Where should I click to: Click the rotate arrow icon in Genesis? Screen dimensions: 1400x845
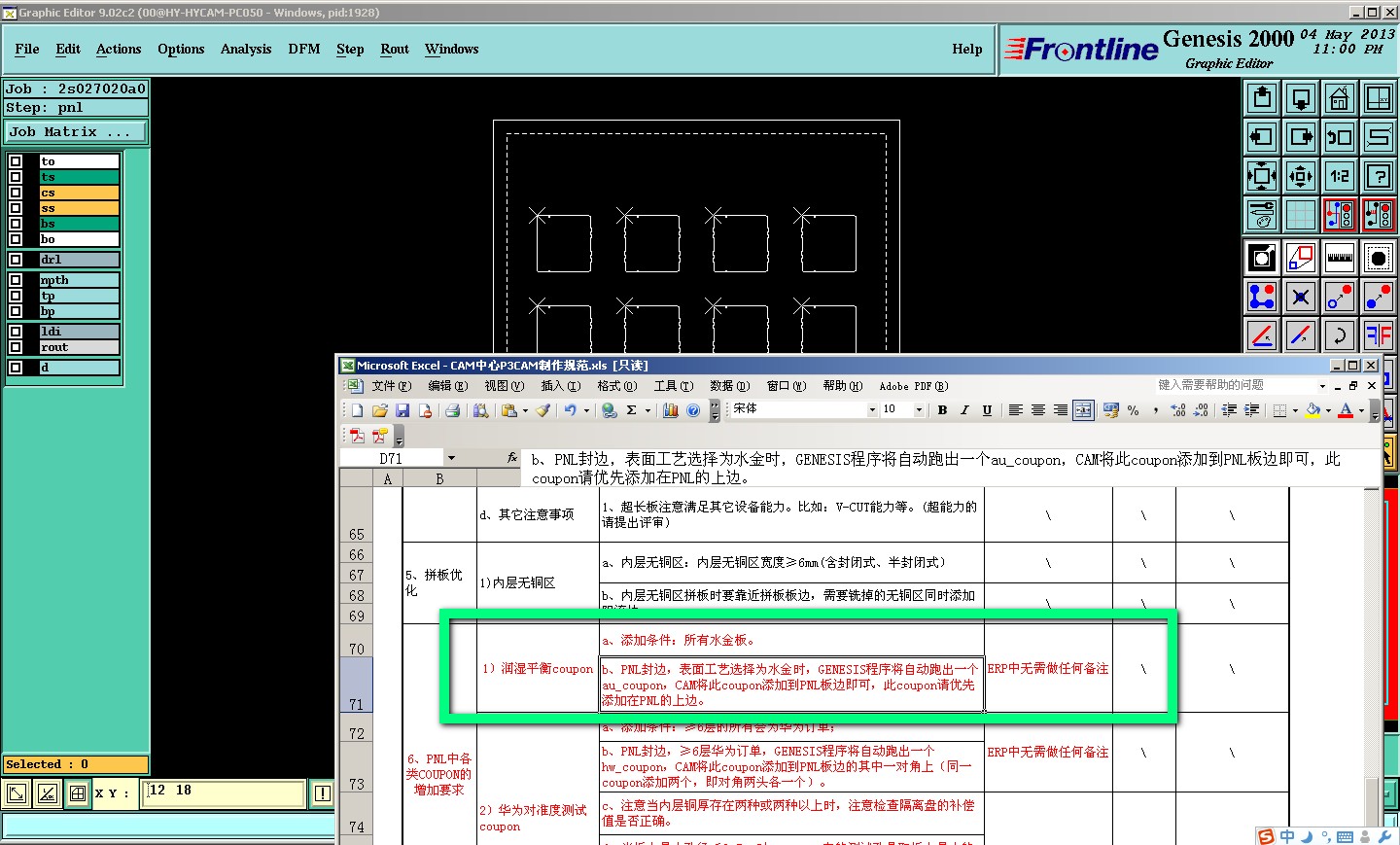pyautogui.click(x=1340, y=335)
